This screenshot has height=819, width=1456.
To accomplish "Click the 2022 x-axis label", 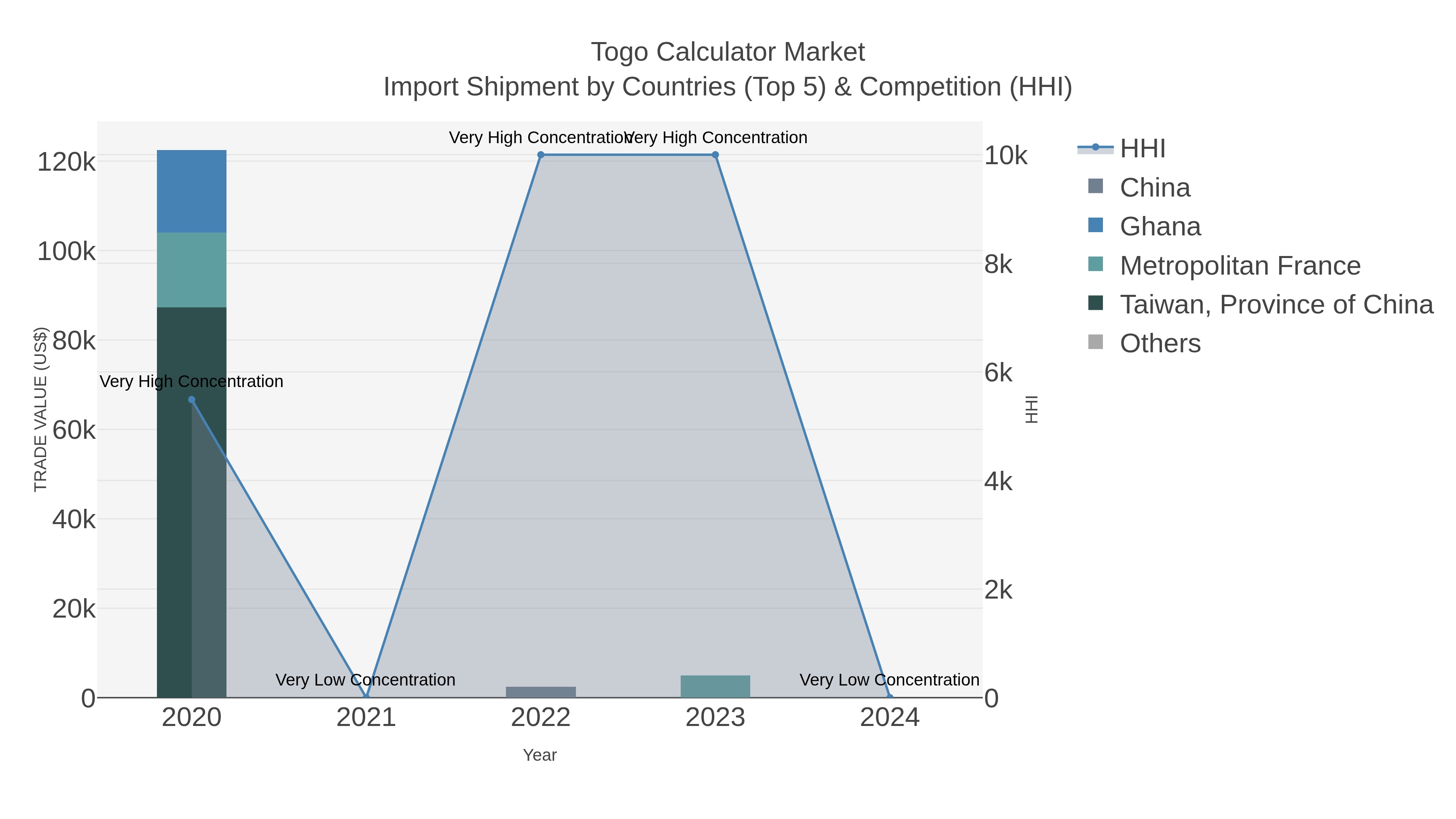I will click(x=541, y=718).
